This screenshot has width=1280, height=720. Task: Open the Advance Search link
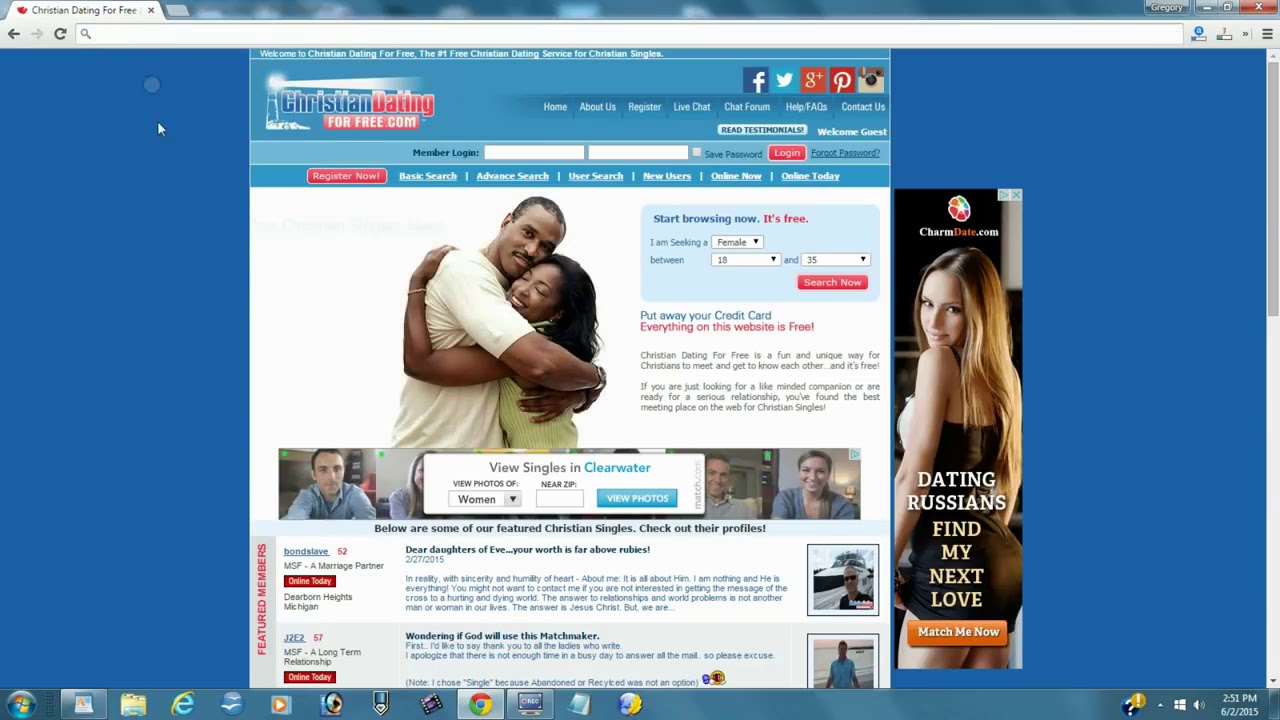click(x=512, y=176)
